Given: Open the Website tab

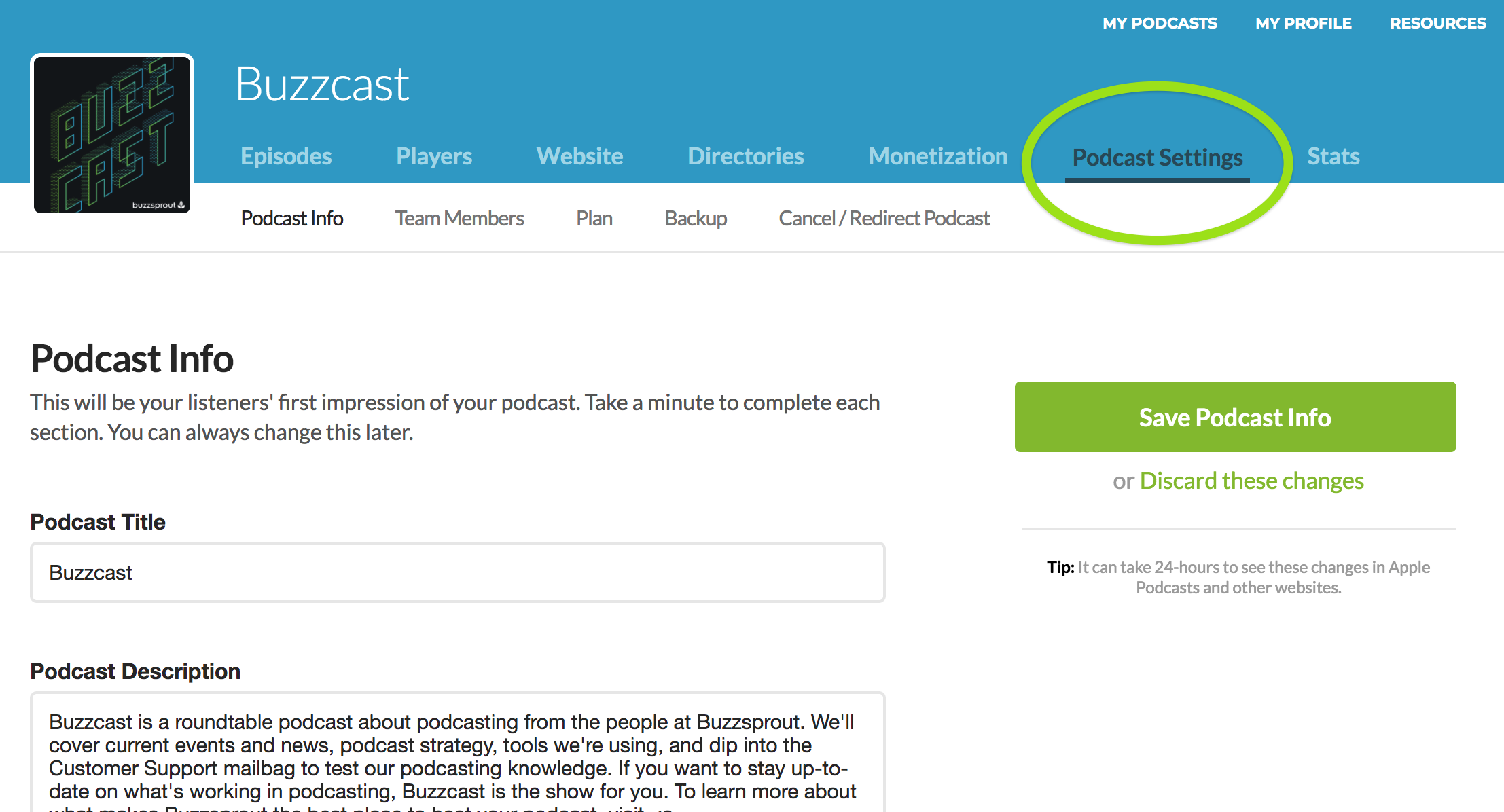Looking at the screenshot, I should coord(579,156).
